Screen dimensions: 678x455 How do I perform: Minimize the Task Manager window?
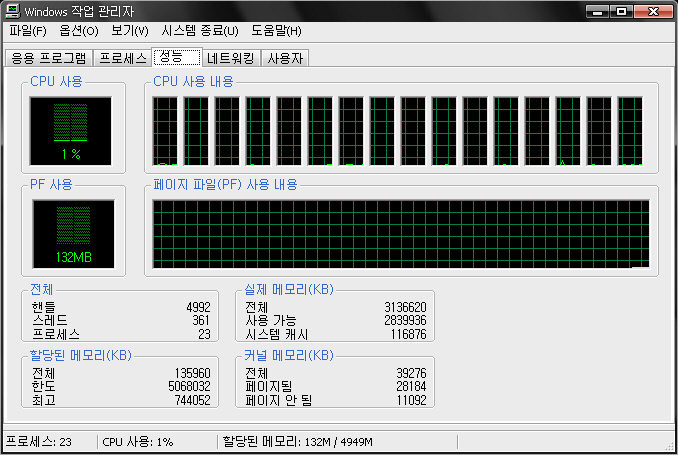click(598, 12)
